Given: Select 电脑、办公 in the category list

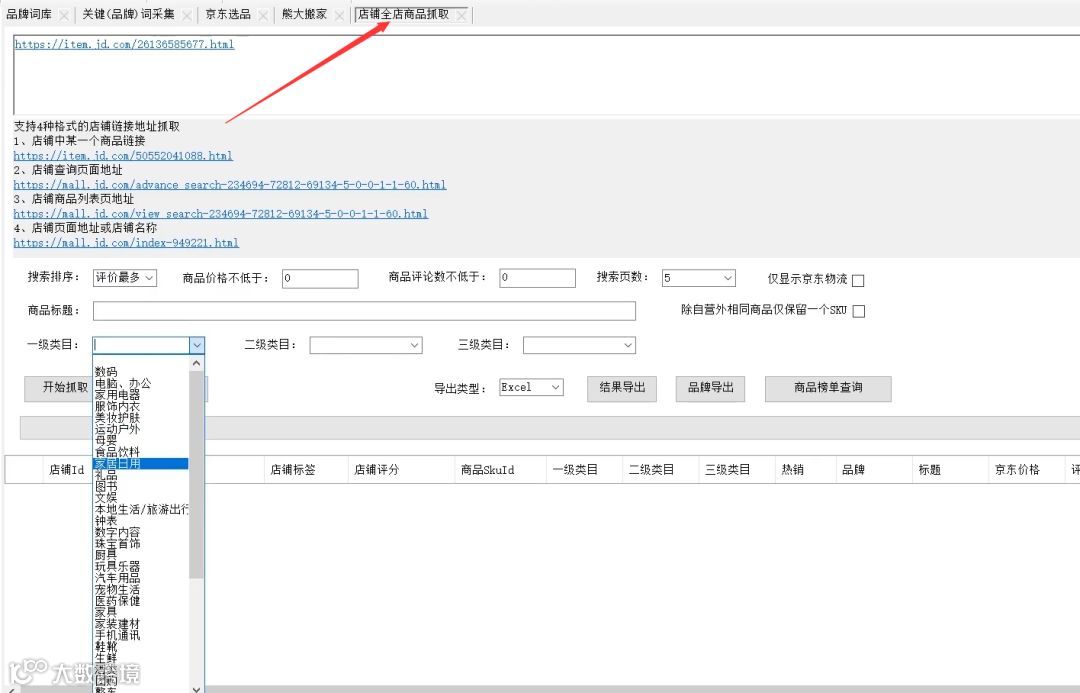Looking at the screenshot, I should [123, 384].
